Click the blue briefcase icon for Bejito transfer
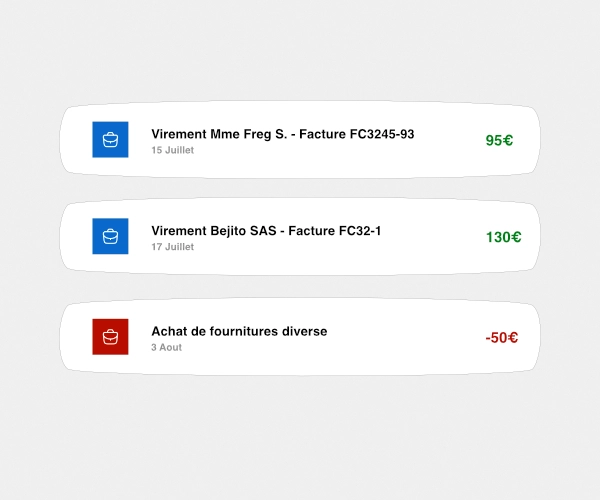 [110, 236]
